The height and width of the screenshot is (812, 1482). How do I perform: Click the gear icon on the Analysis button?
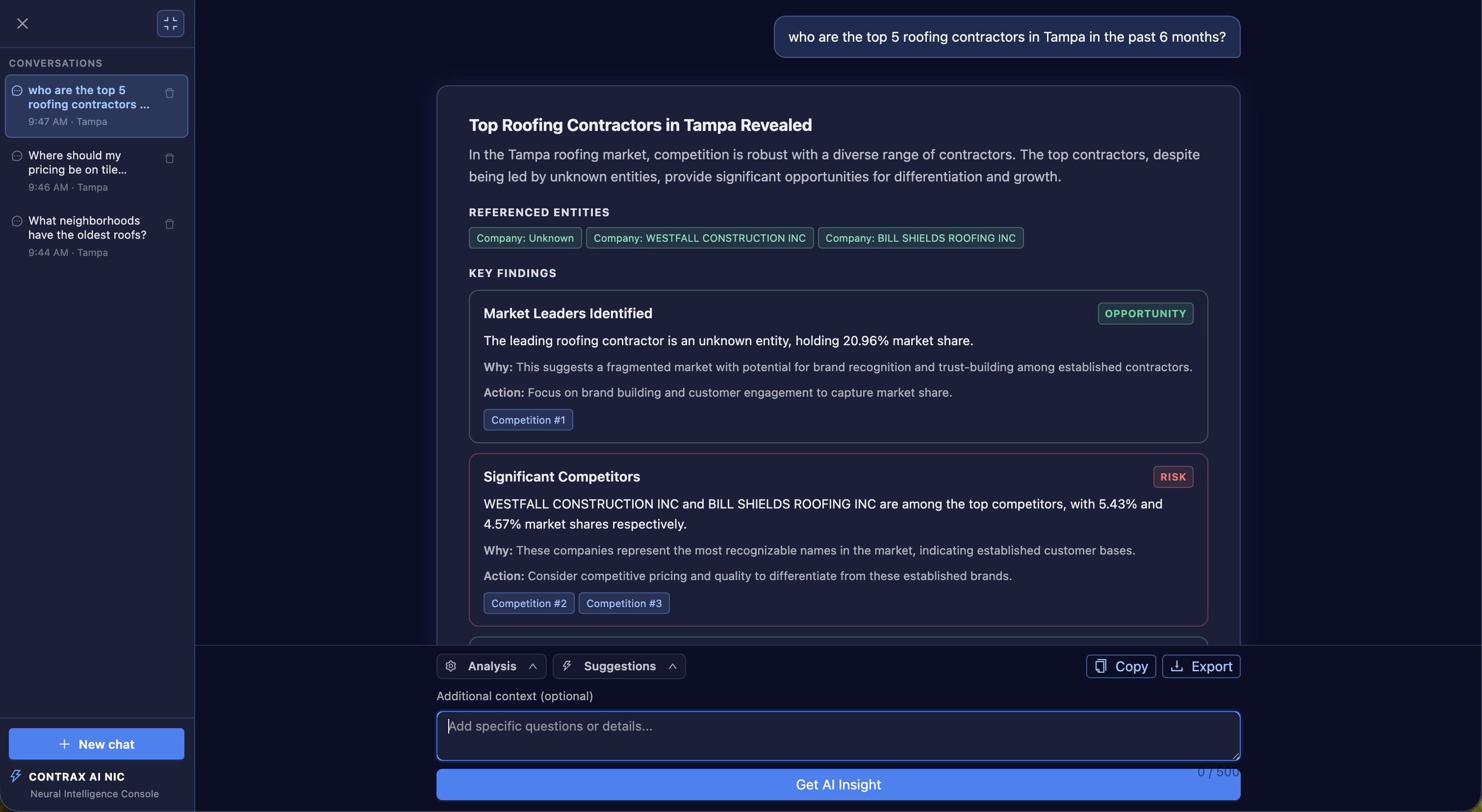point(451,666)
